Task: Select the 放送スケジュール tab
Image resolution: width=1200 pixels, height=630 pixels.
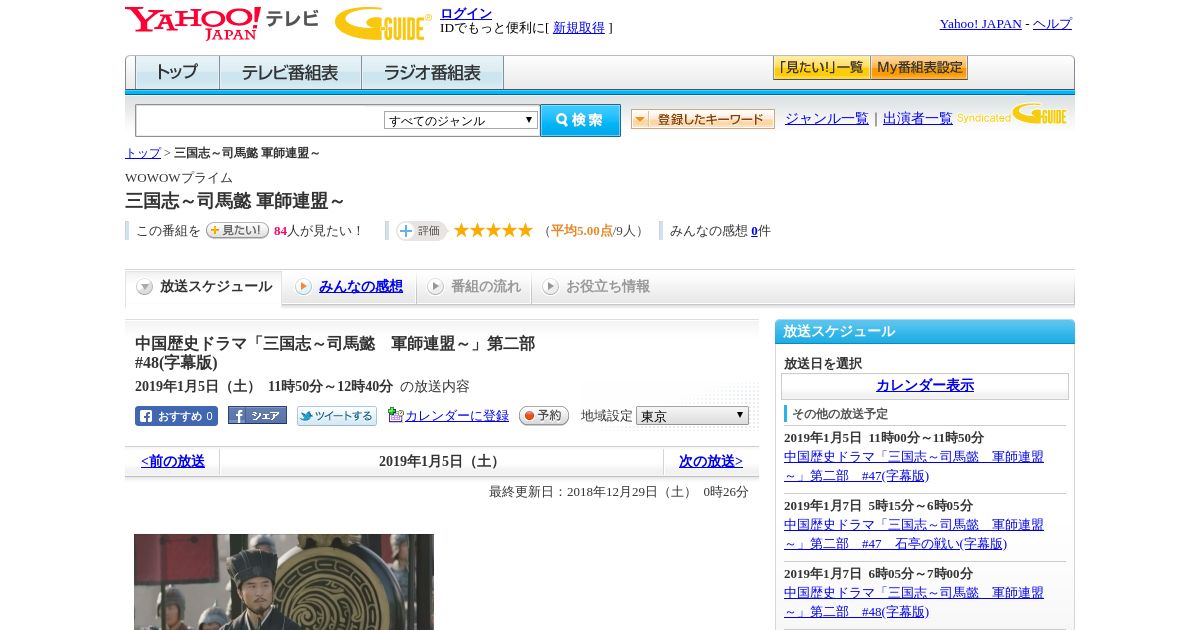Action: point(204,287)
